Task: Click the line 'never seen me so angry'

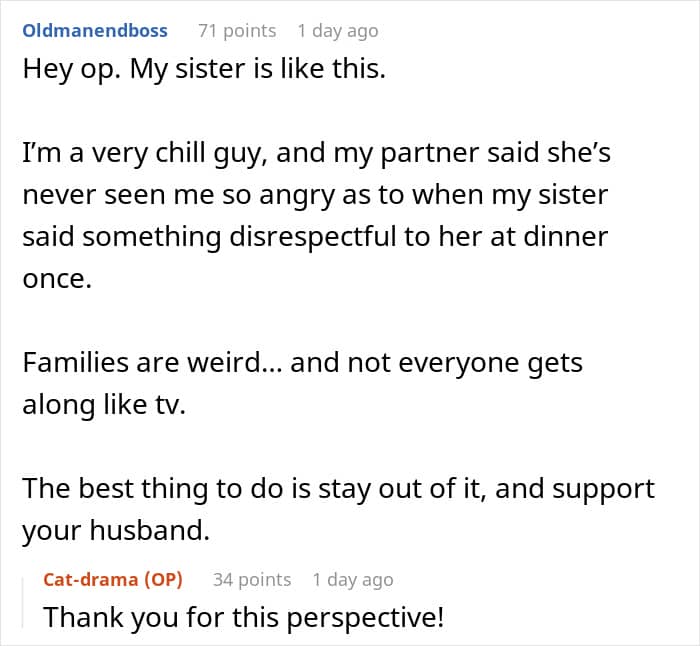Action: tap(315, 196)
